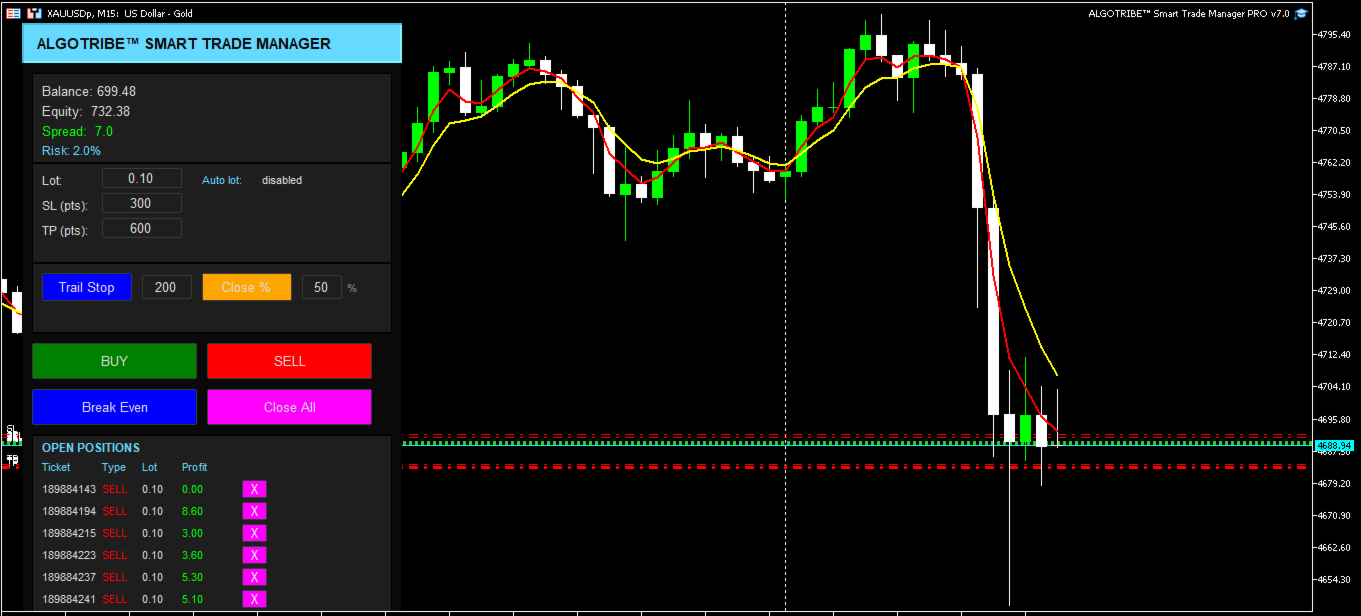This screenshot has width=1361, height=616.
Task: Click the 'Balance: 699.48' line
Action: coord(89,91)
